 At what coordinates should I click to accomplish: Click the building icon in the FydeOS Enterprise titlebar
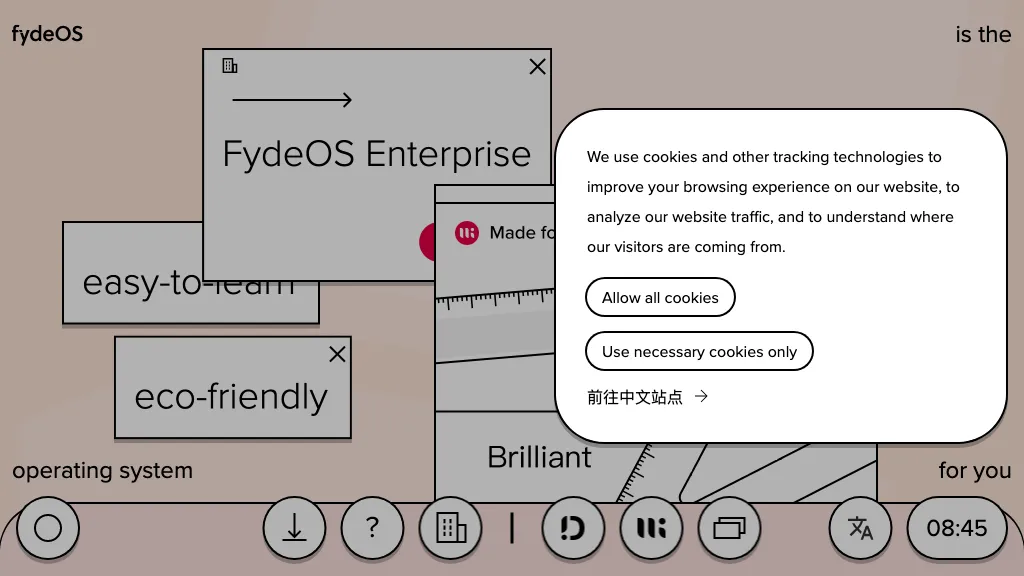tap(229, 66)
